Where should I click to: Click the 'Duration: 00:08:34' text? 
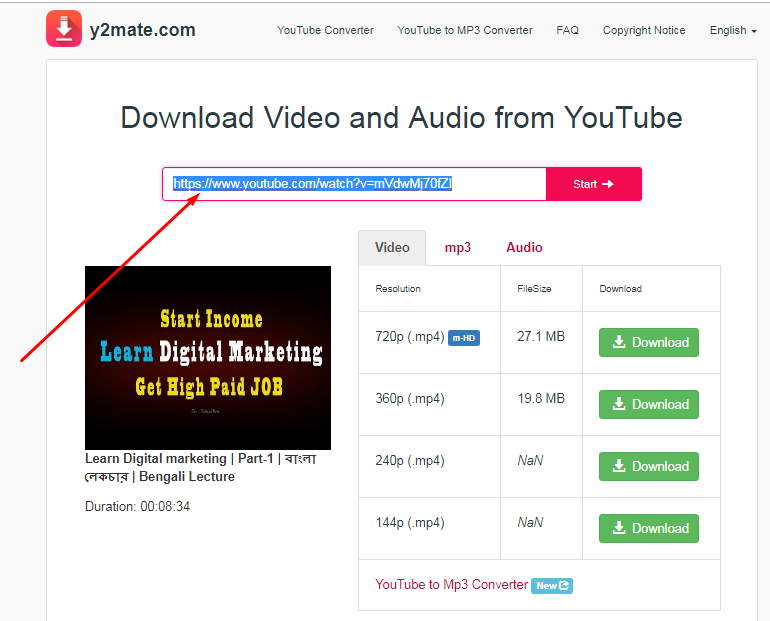(138, 506)
